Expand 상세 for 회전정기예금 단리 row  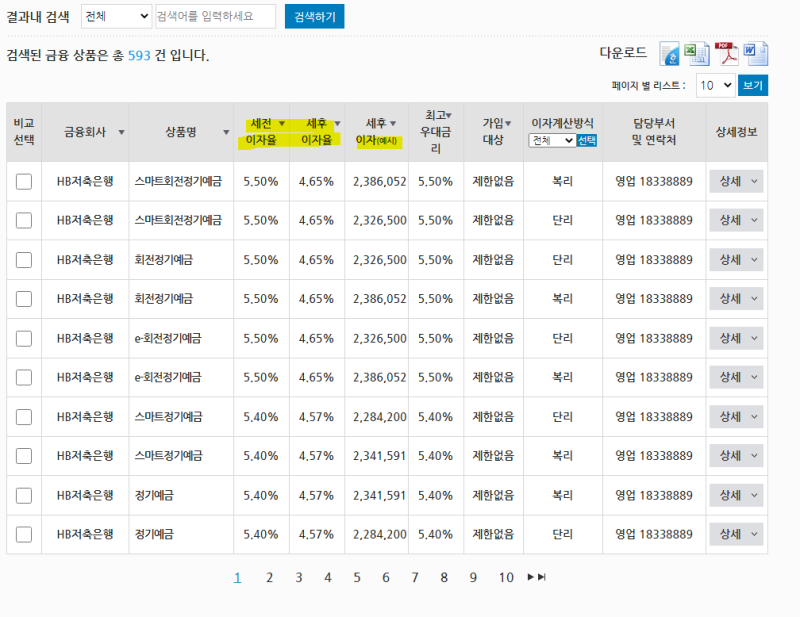pyautogui.click(x=736, y=260)
